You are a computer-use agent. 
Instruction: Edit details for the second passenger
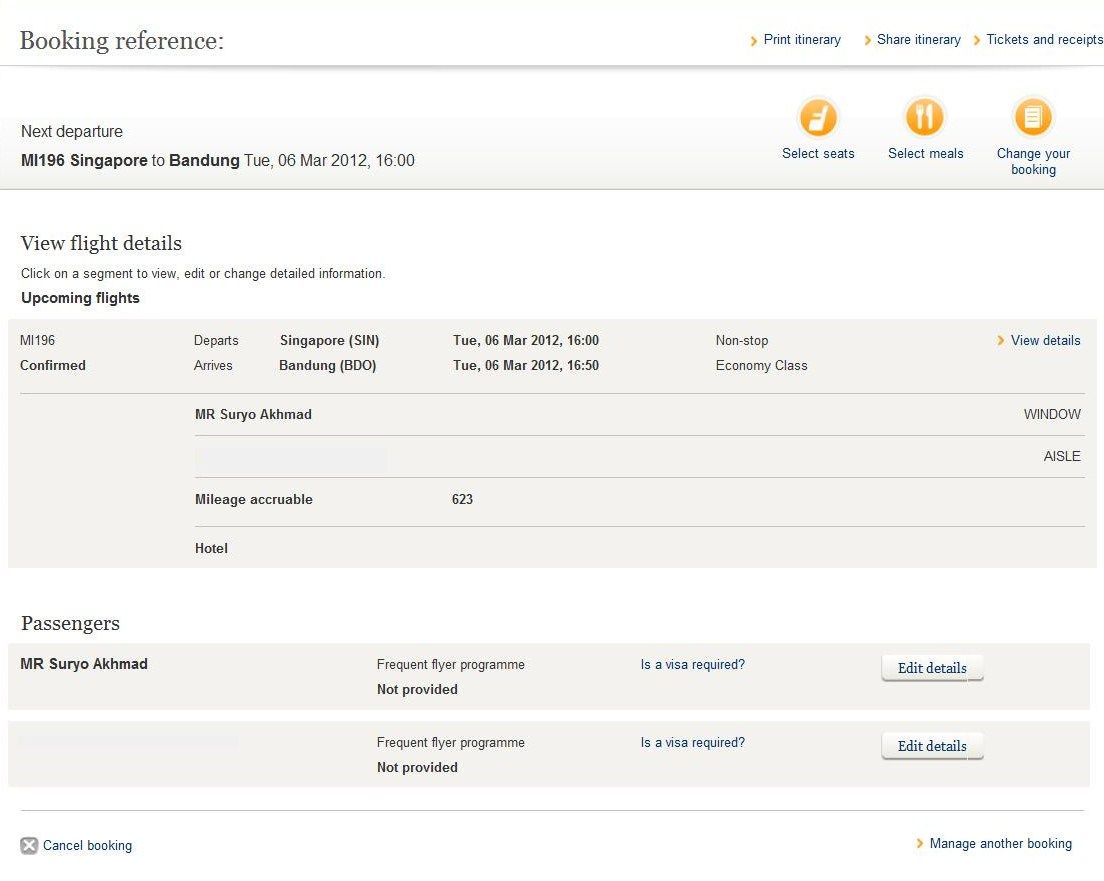point(932,746)
